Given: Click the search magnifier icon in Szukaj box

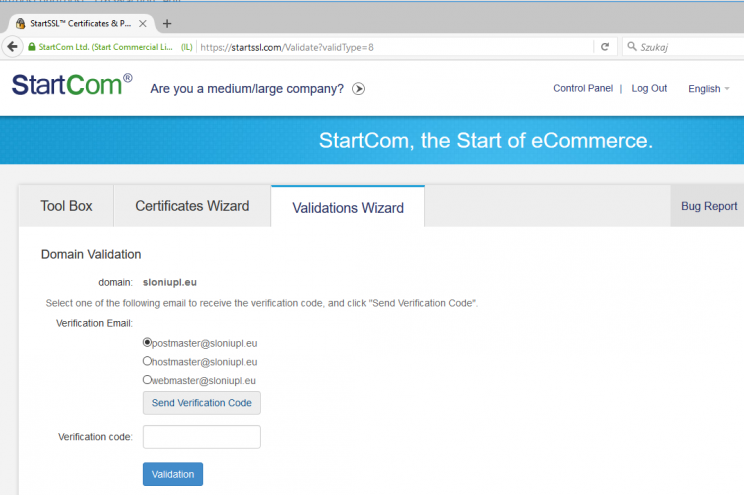Looking at the screenshot, I should pyautogui.click(x=632, y=47).
